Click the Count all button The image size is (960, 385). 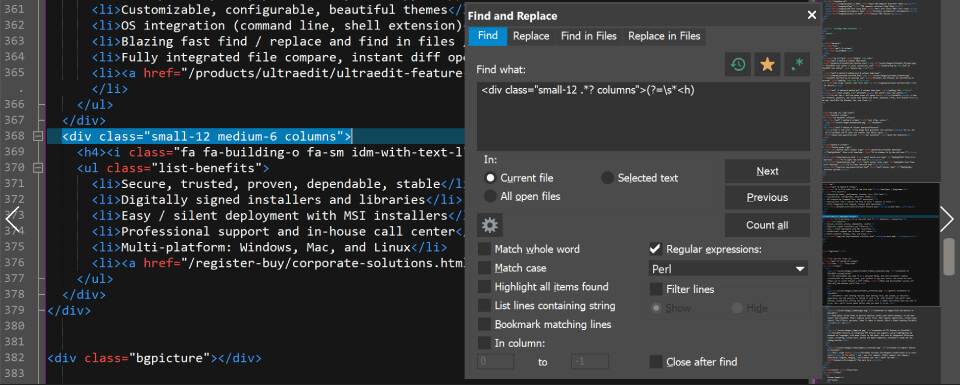[x=767, y=225]
